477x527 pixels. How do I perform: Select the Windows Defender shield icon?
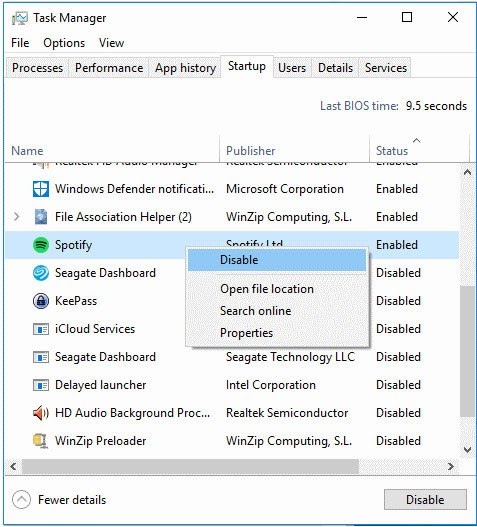pos(41,189)
